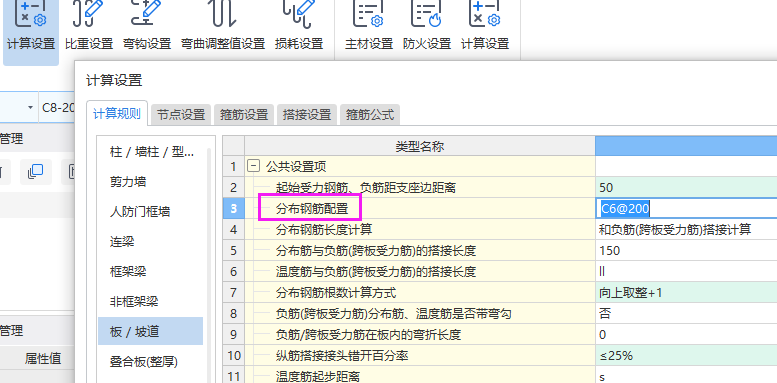The image size is (777, 383).
Task: Select 柱 / 墙柱 / 型... in the component list
Action: [x=151, y=152]
